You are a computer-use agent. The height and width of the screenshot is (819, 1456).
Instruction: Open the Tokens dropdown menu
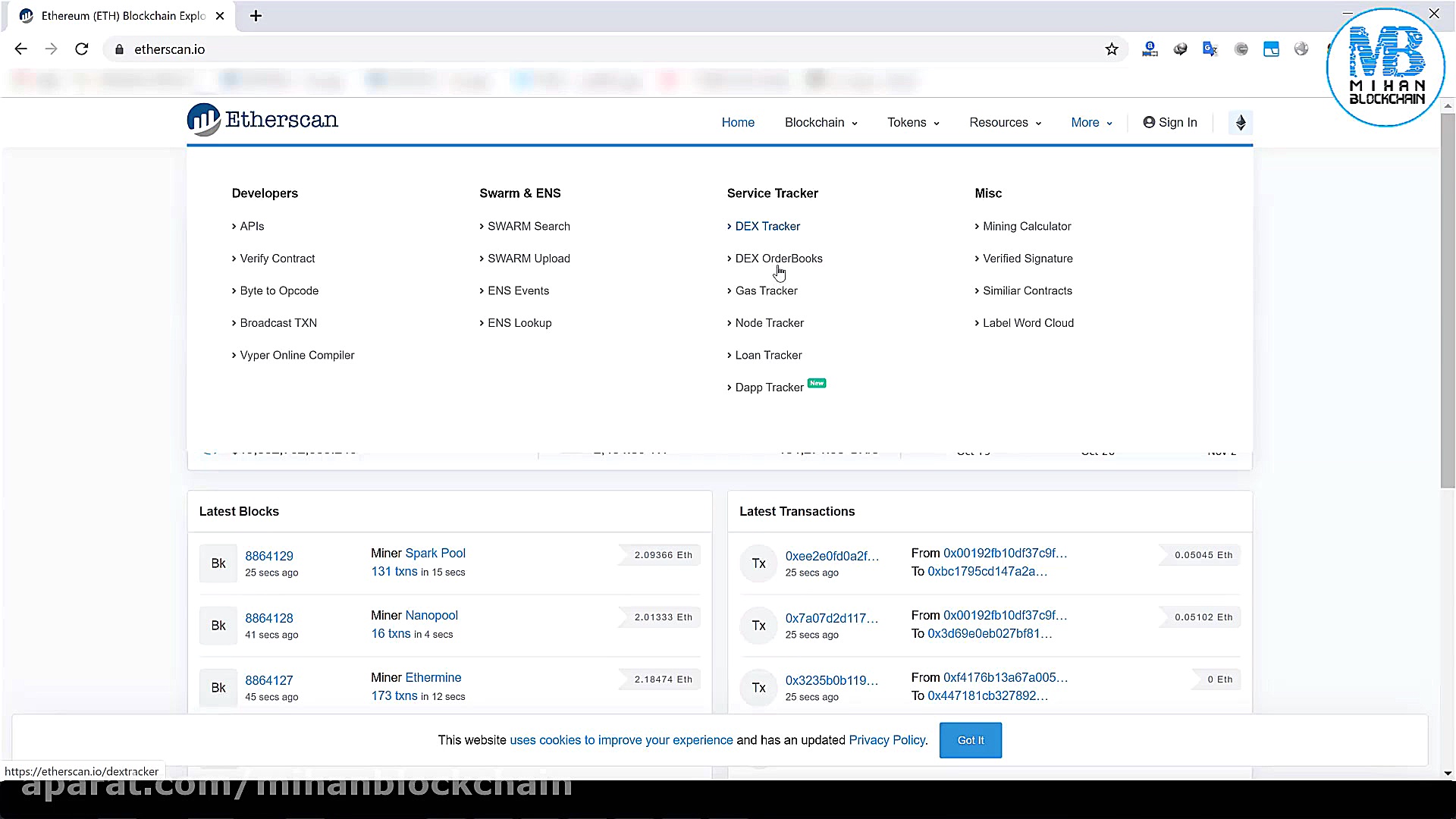pyautogui.click(x=914, y=123)
